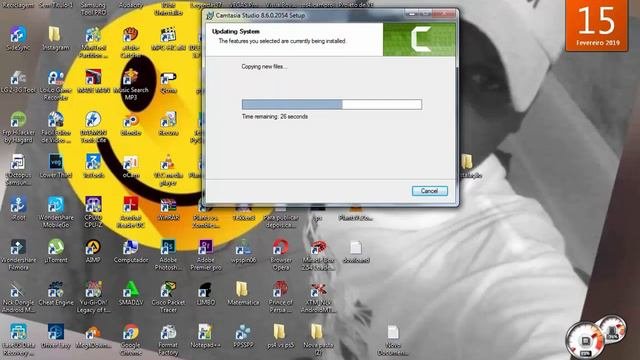
Task: Open Browser Opera shortcut
Action: pyautogui.click(x=281, y=256)
